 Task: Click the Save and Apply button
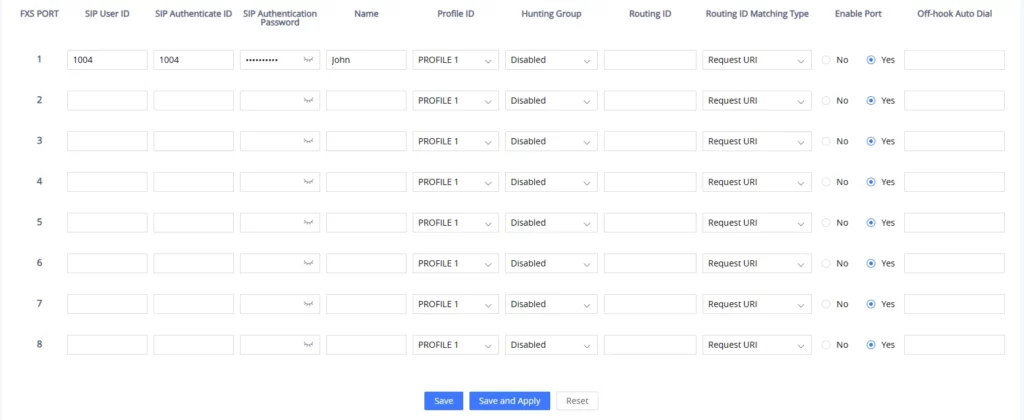[x=509, y=401]
